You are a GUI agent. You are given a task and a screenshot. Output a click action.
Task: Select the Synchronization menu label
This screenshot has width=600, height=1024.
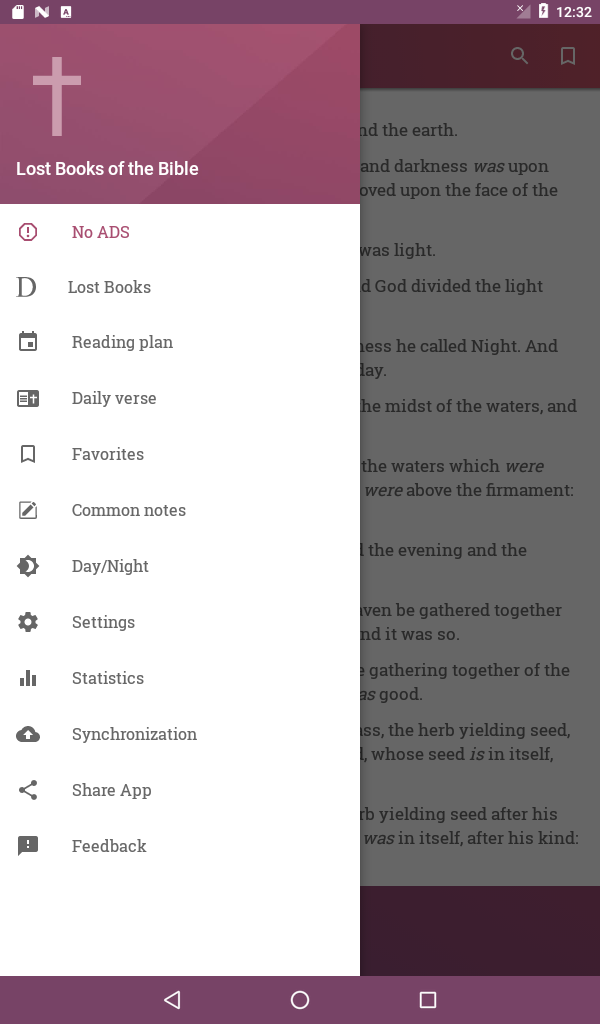(x=134, y=734)
